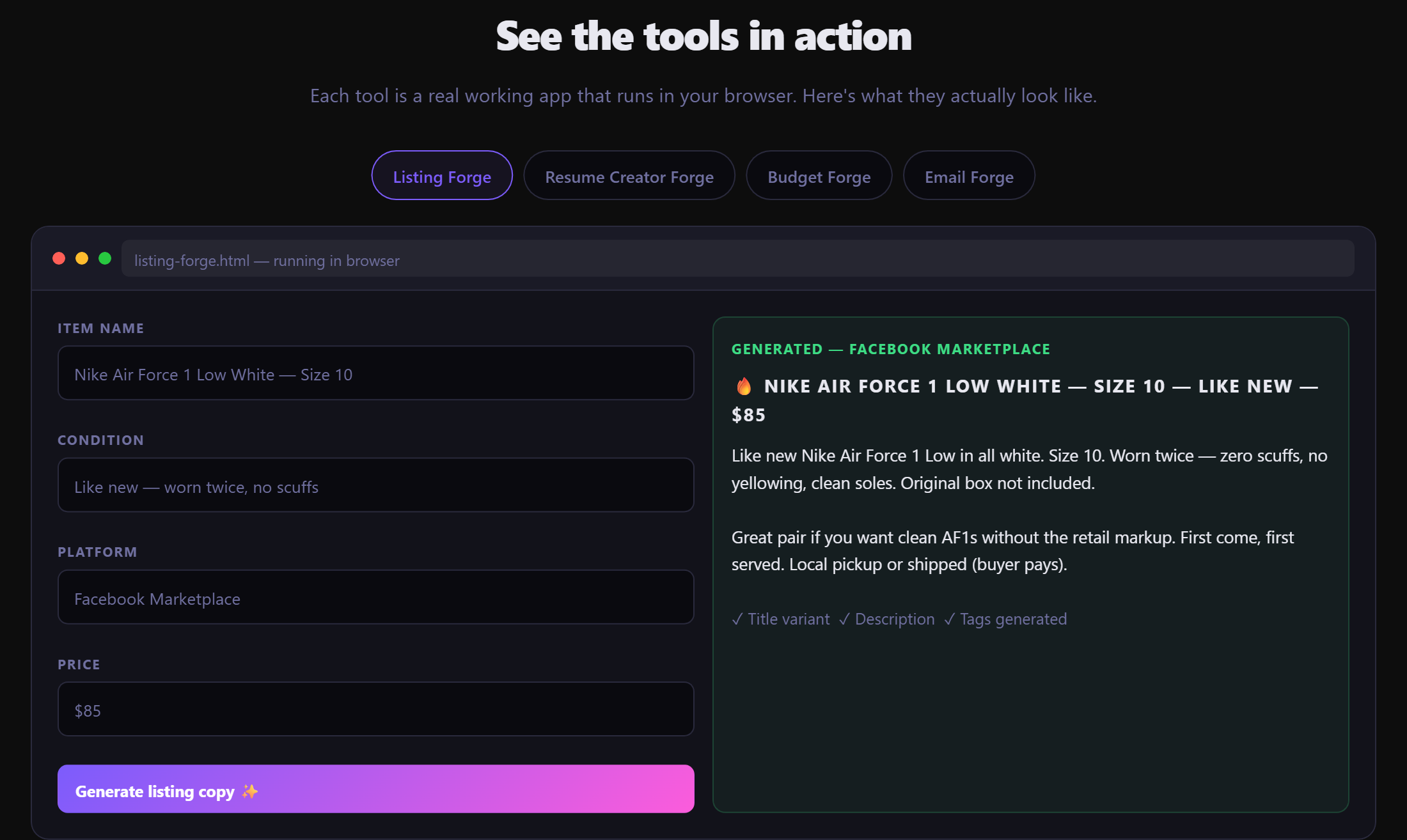The width and height of the screenshot is (1407, 840).
Task: Click the Price field showing $85
Action: tap(375, 709)
